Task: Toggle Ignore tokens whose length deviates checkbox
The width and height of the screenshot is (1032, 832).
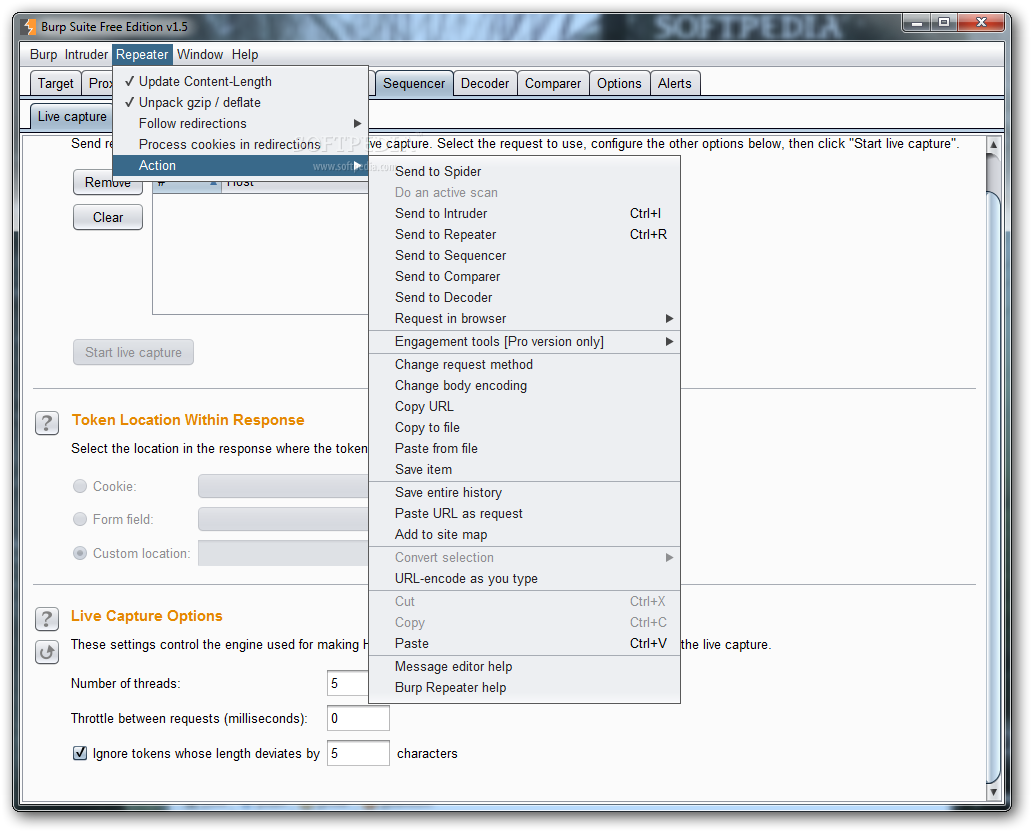Action: pyautogui.click(x=80, y=753)
